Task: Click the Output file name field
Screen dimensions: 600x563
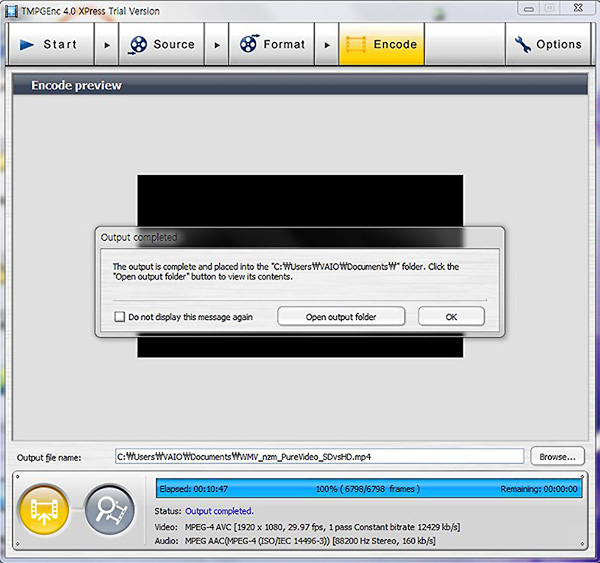Action: pyautogui.click(x=319, y=456)
